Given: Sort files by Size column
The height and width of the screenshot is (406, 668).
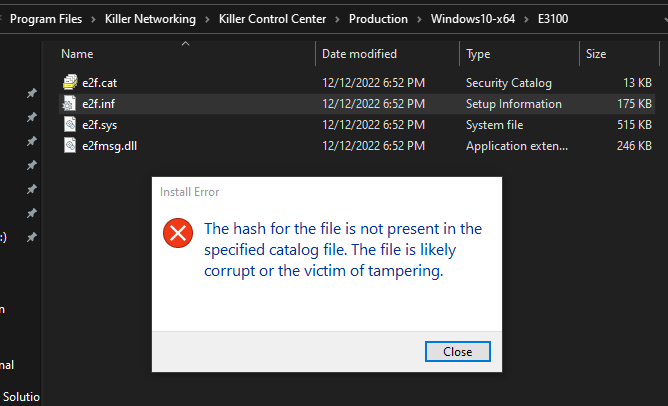Looking at the screenshot, I should click(x=596, y=54).
